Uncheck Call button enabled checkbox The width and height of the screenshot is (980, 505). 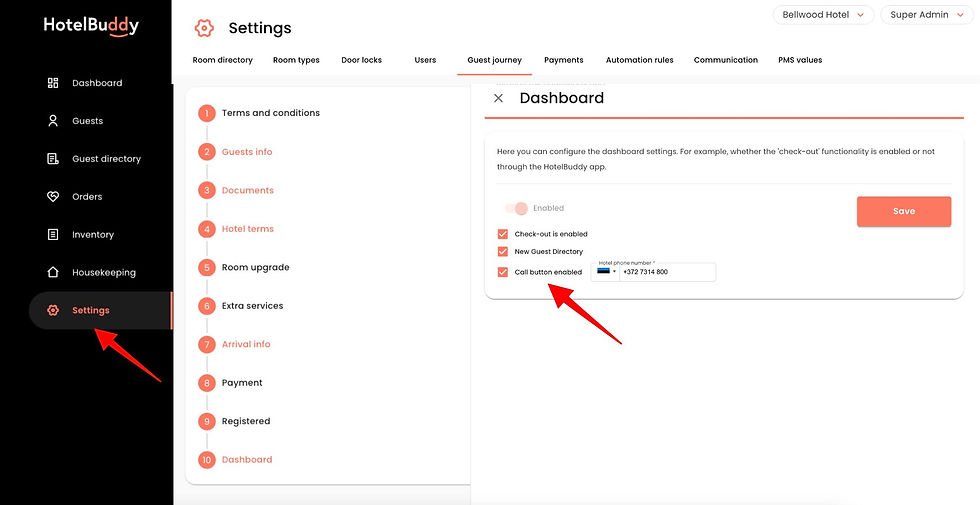pos(502,272)
